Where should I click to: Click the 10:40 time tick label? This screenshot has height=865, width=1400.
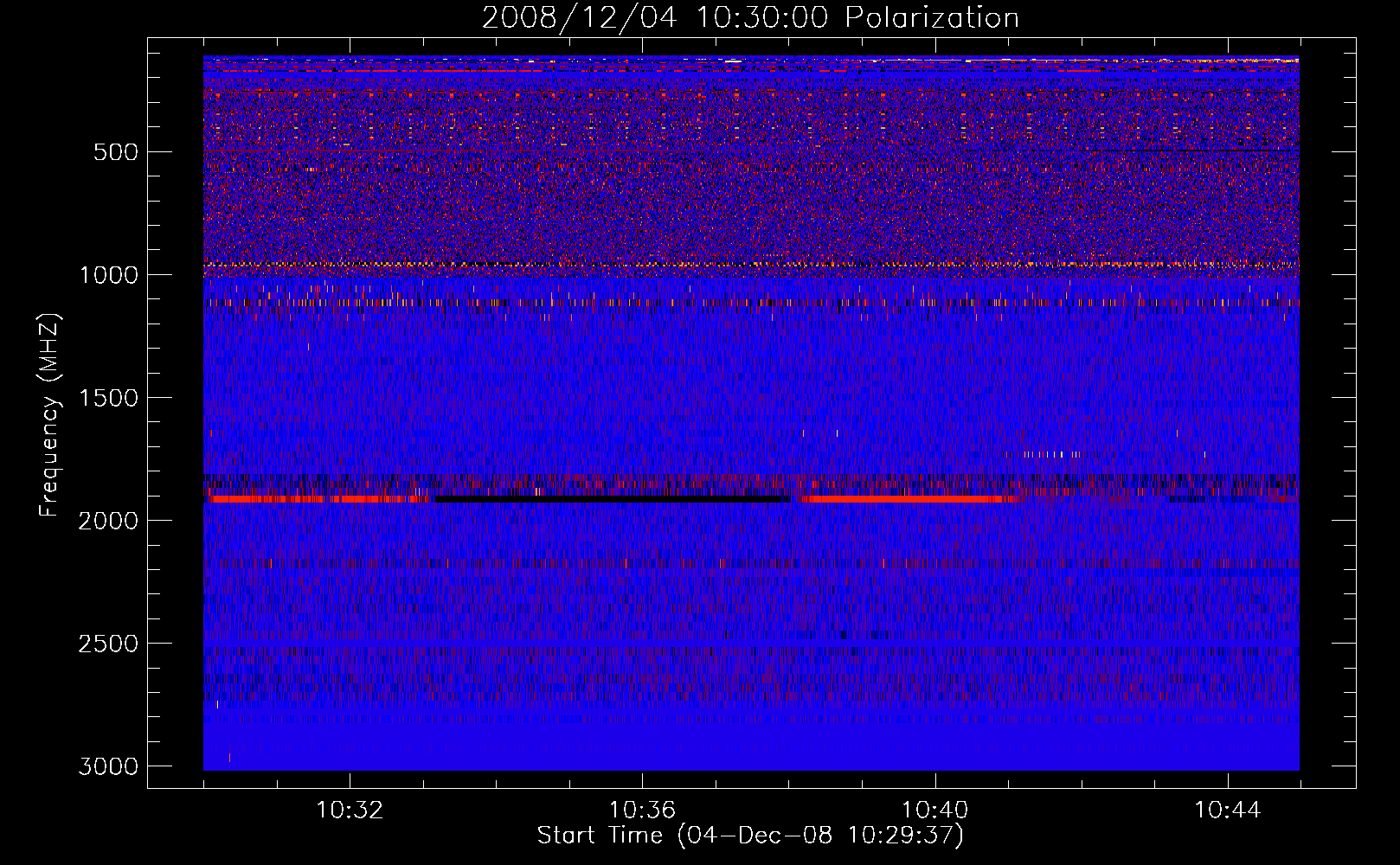click(x=934, y=811)
